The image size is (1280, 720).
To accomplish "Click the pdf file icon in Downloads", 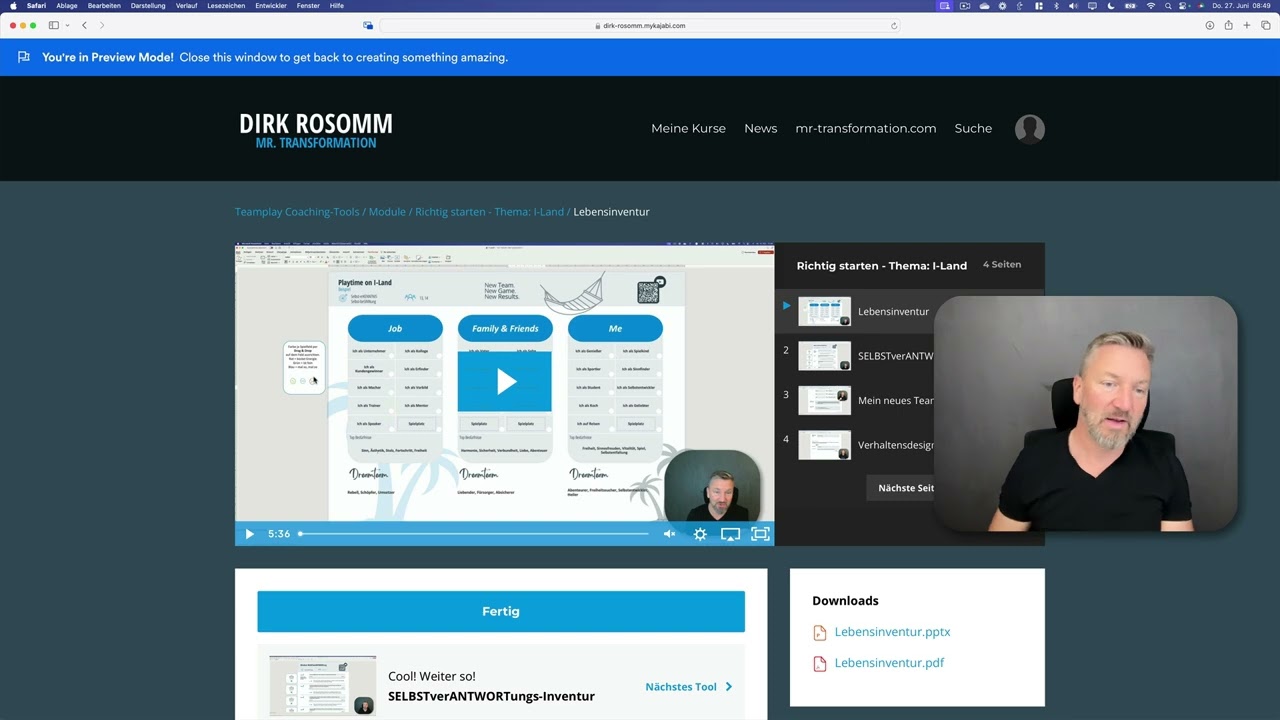I will tap(820, 663).
